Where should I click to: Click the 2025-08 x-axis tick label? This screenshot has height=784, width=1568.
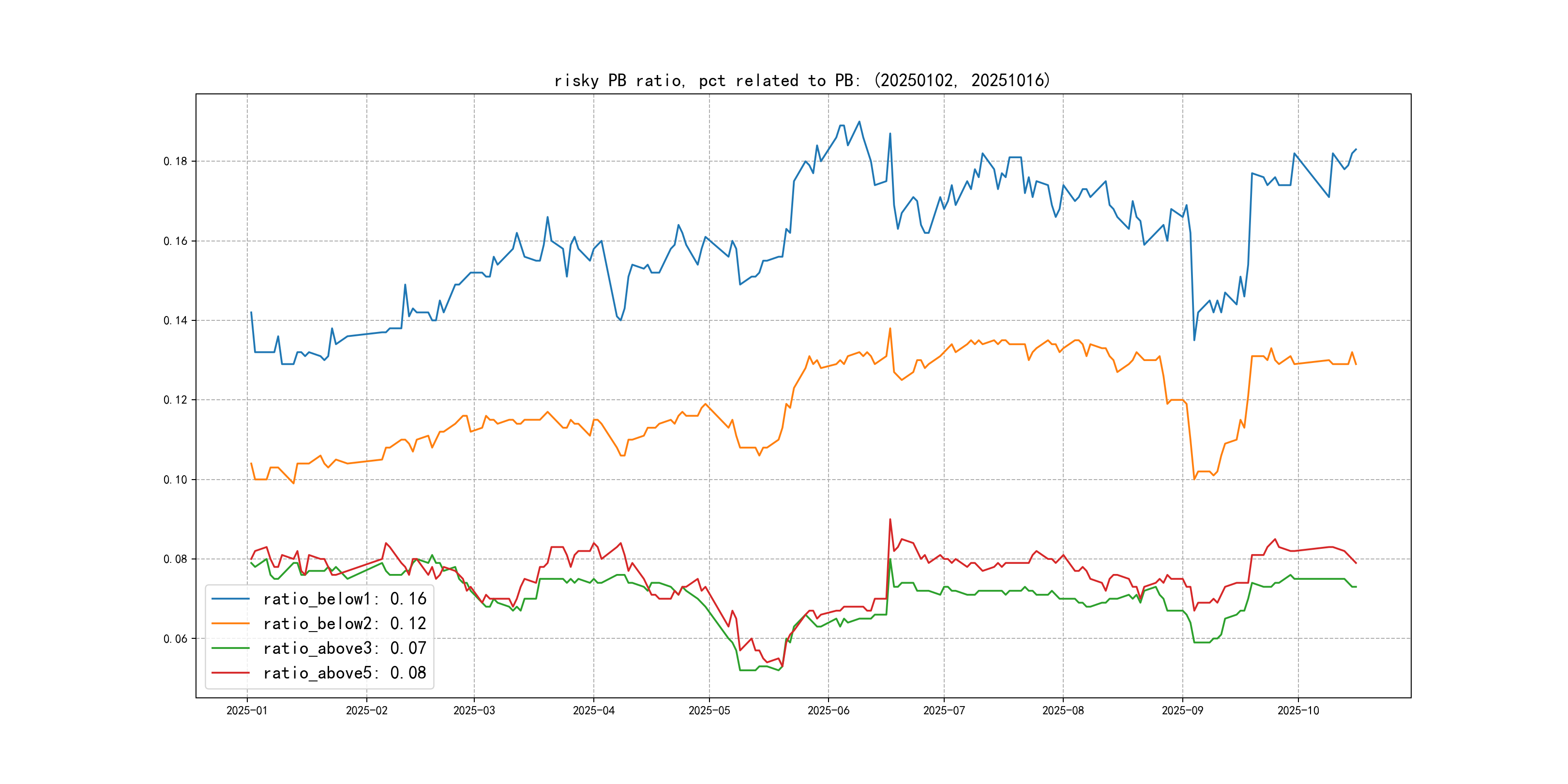pyautogui.click(x=1063, y=710)
